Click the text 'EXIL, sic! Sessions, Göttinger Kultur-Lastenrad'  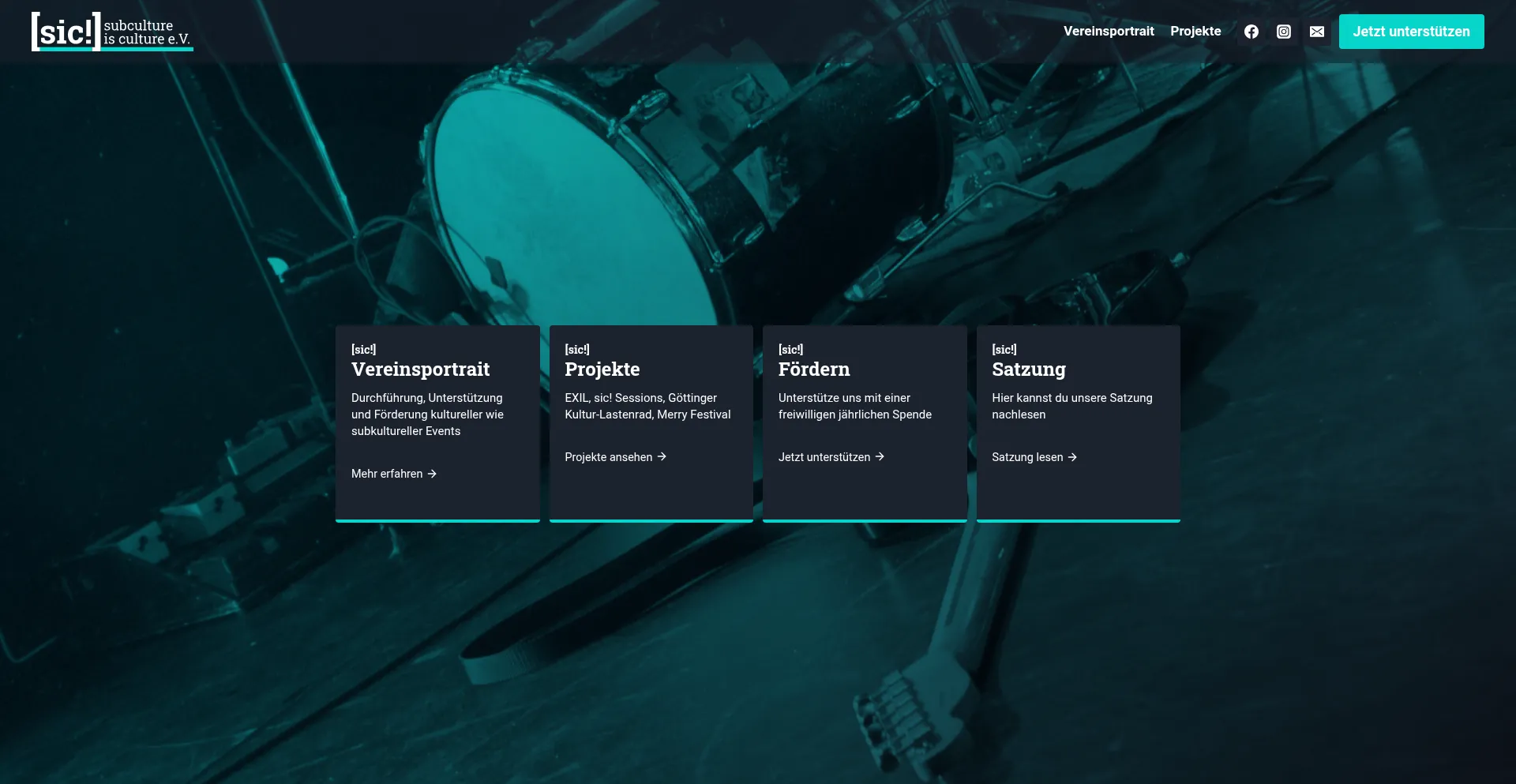647,407
